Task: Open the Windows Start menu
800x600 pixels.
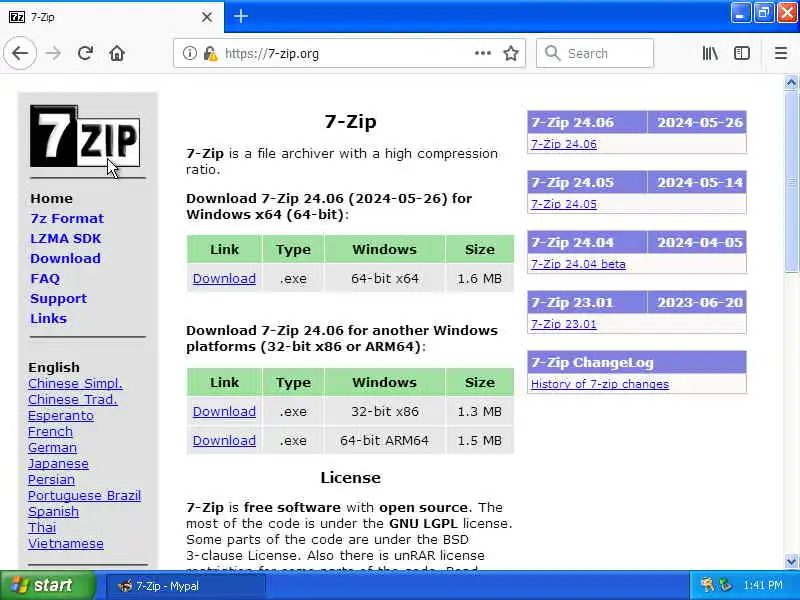Action: [x=47, y=585]
